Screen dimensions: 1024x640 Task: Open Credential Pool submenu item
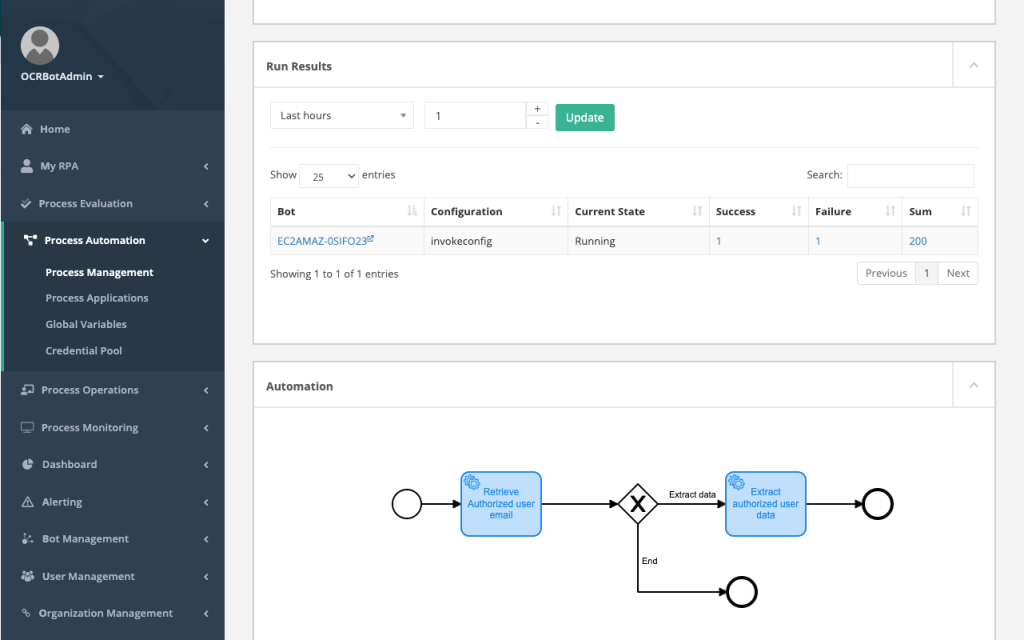coord(84,351)
